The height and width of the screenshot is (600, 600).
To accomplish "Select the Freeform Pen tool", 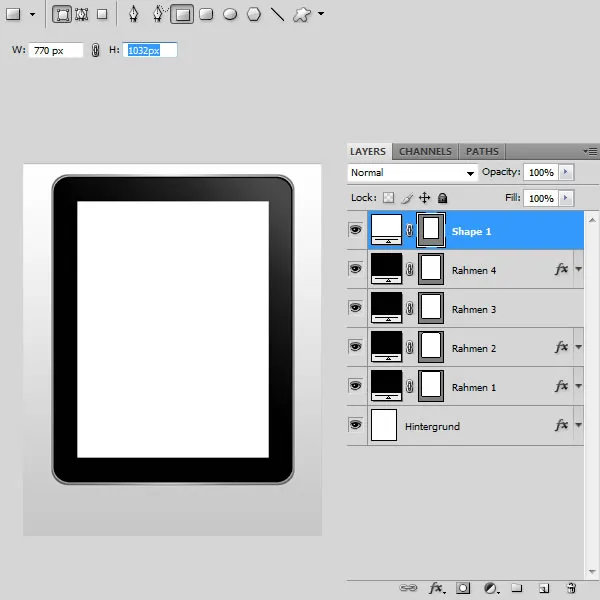I will 158,14.
